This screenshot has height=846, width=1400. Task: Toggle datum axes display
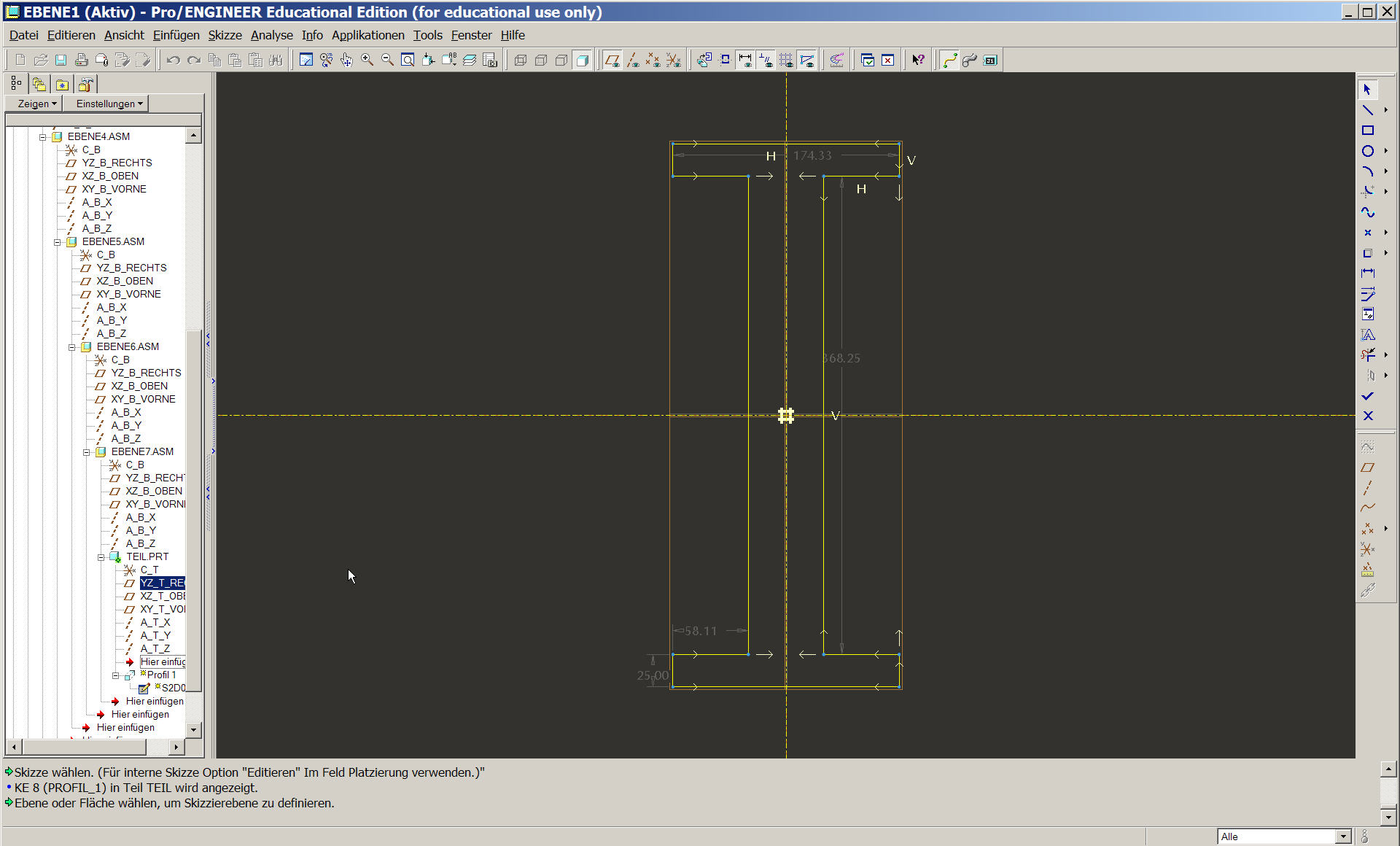tap(633, 61)
